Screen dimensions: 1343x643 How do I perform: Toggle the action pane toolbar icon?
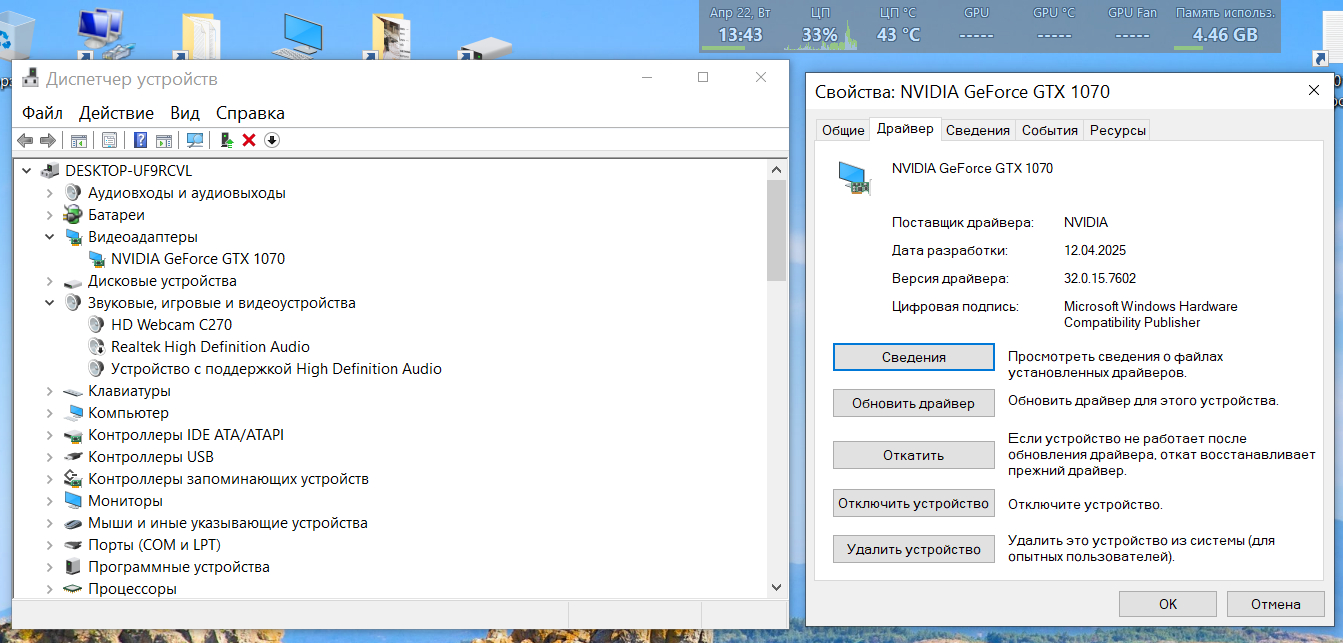tap(164, 140)
